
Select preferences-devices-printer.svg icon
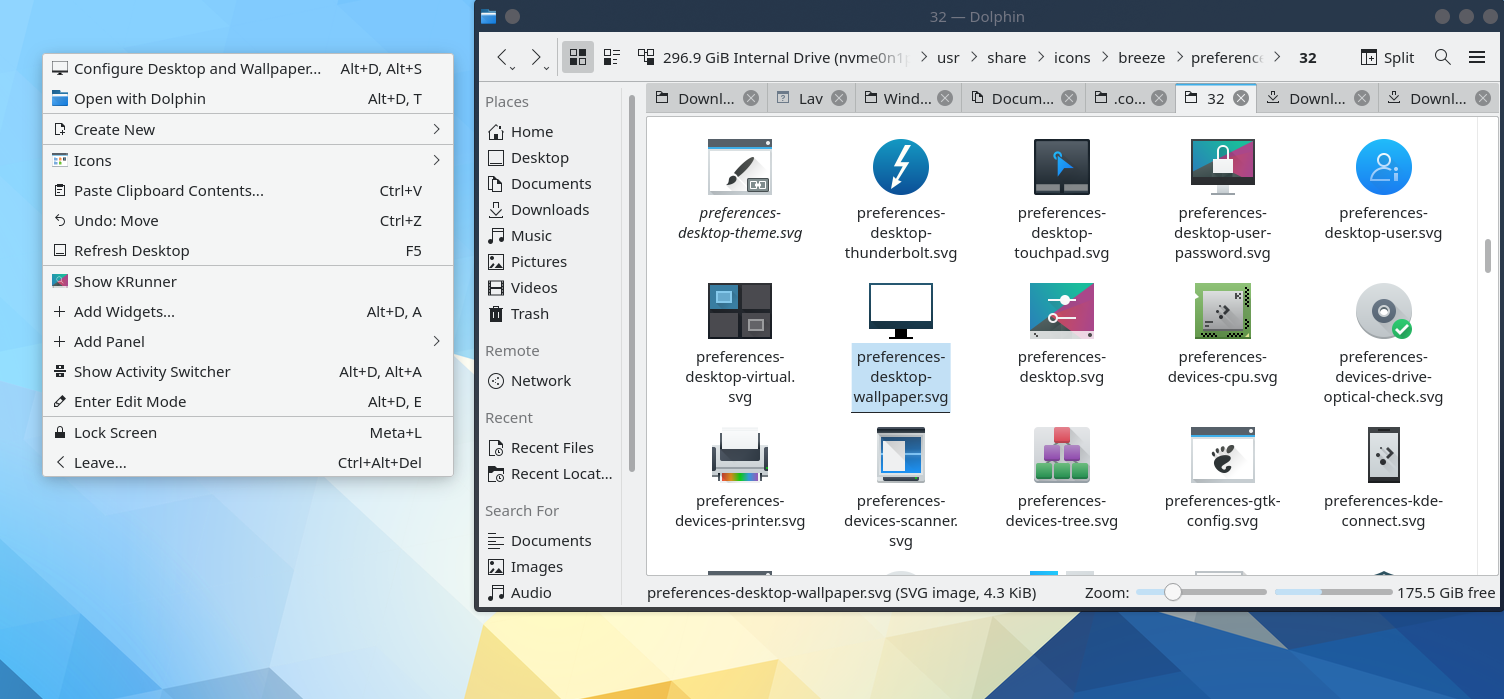pos(740,454)
